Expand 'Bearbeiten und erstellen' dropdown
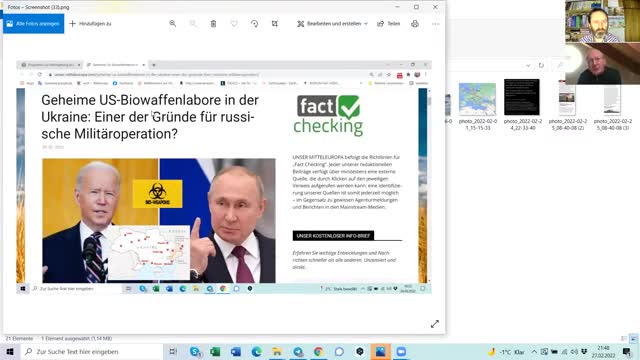This screenshot has width=640, height=360. click(x=332, y=24)
